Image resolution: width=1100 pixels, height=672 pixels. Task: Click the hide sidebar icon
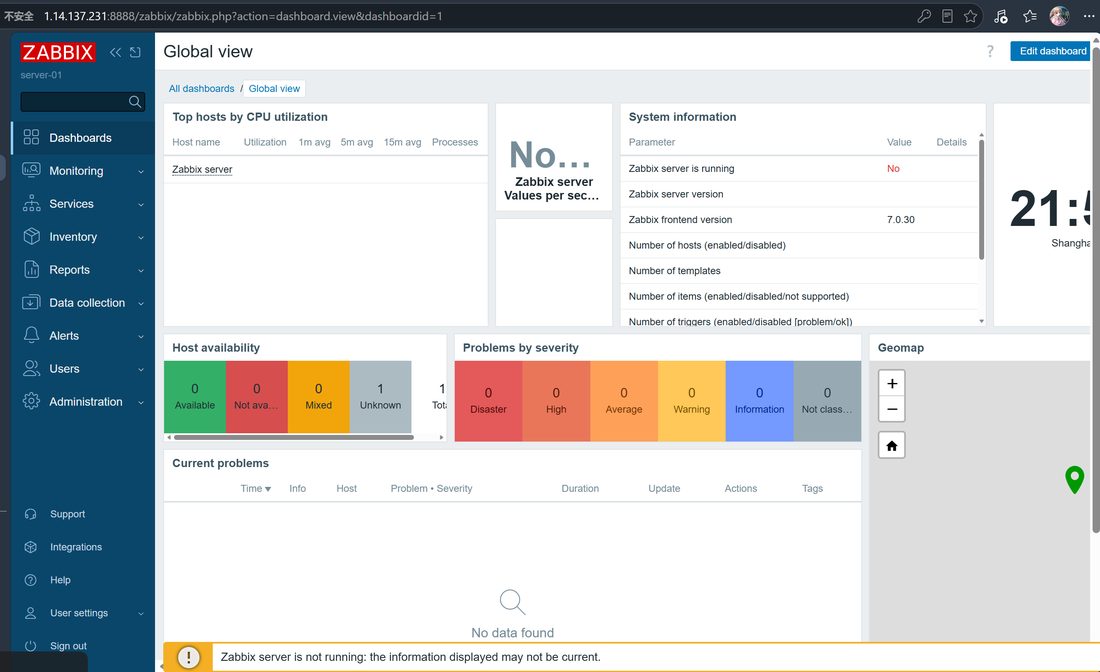click(135, 52)
